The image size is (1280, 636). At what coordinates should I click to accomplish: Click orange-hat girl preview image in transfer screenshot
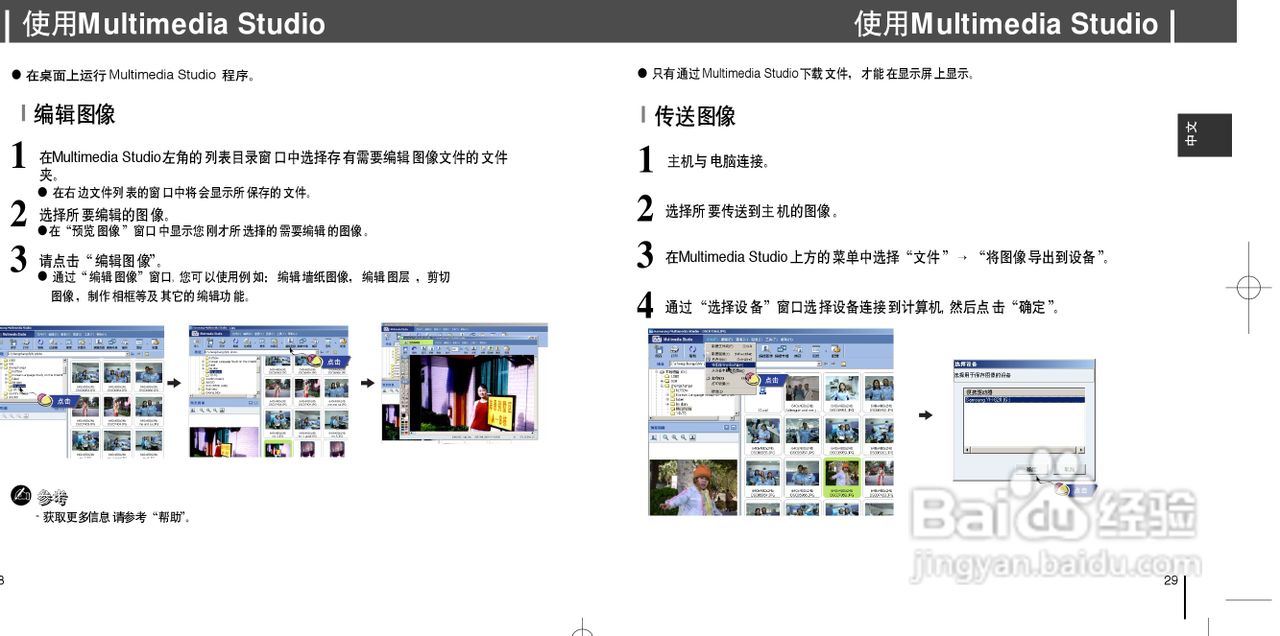[x=693, y=488]
